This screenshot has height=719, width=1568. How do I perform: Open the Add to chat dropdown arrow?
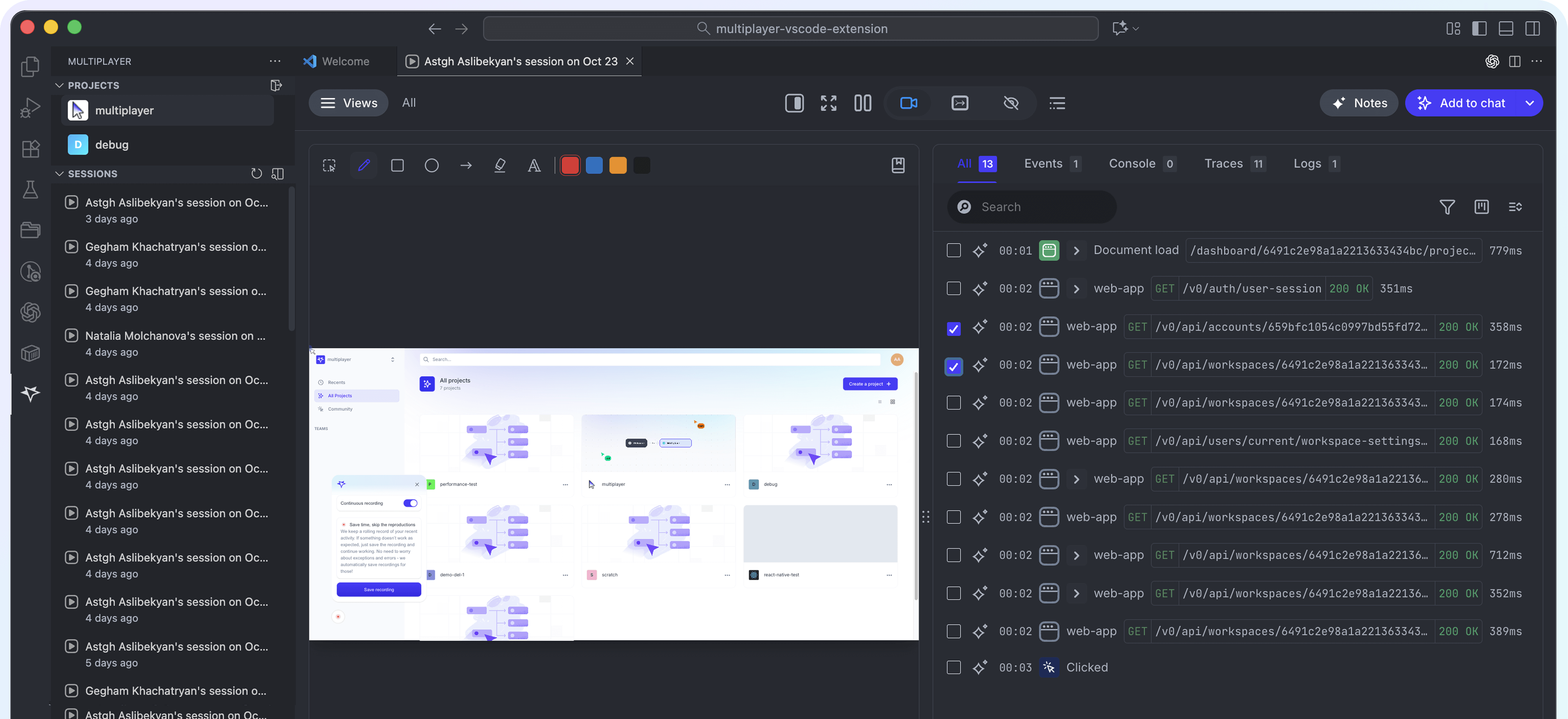click(1529, 103)
